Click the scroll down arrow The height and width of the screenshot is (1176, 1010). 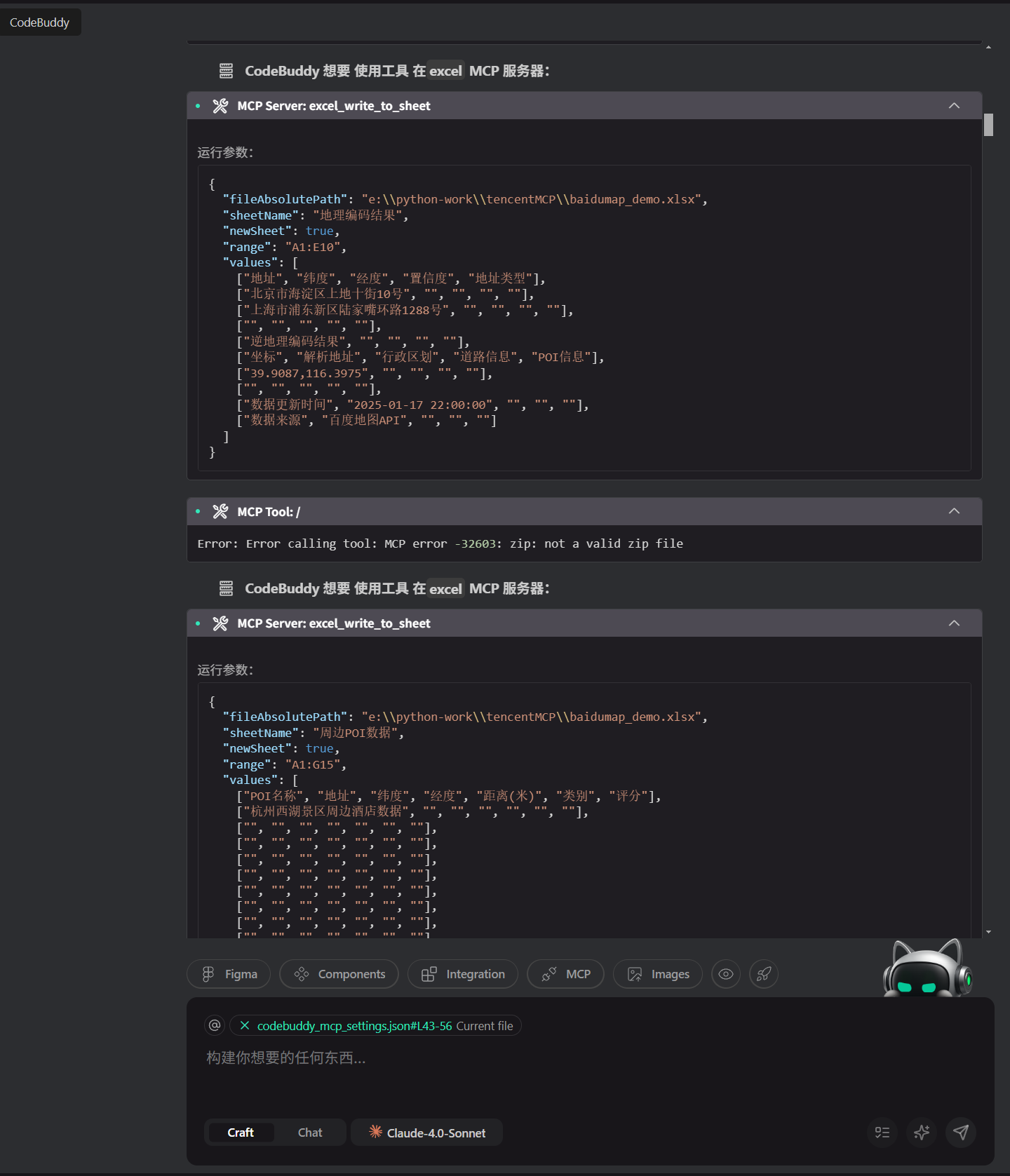point(988,932)
